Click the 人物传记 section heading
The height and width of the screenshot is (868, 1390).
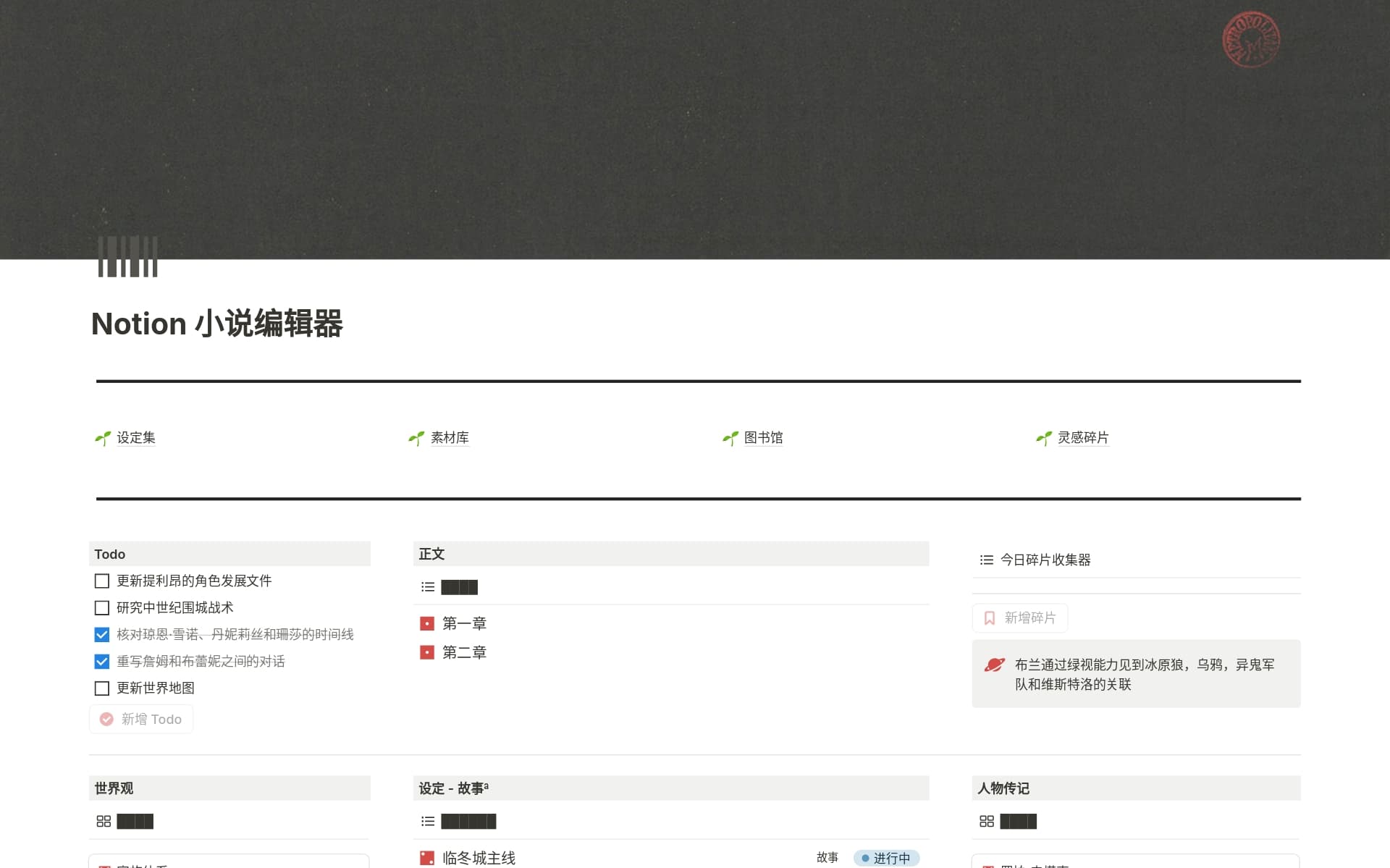[1003, 788]
